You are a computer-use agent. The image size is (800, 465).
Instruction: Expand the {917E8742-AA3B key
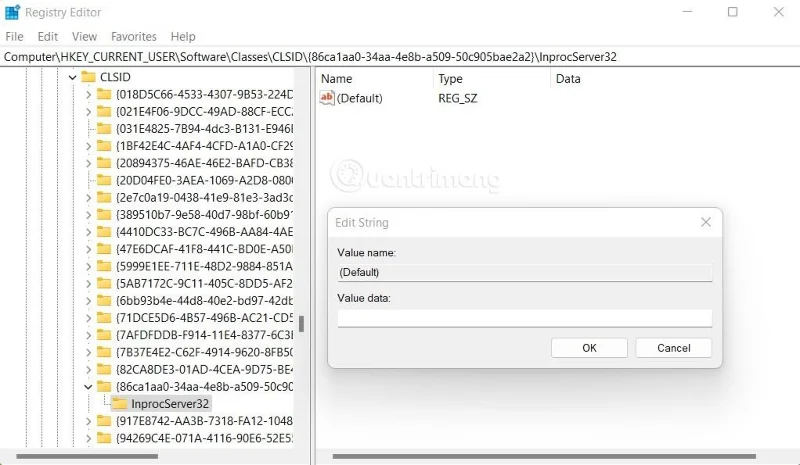tap(88, 421)
